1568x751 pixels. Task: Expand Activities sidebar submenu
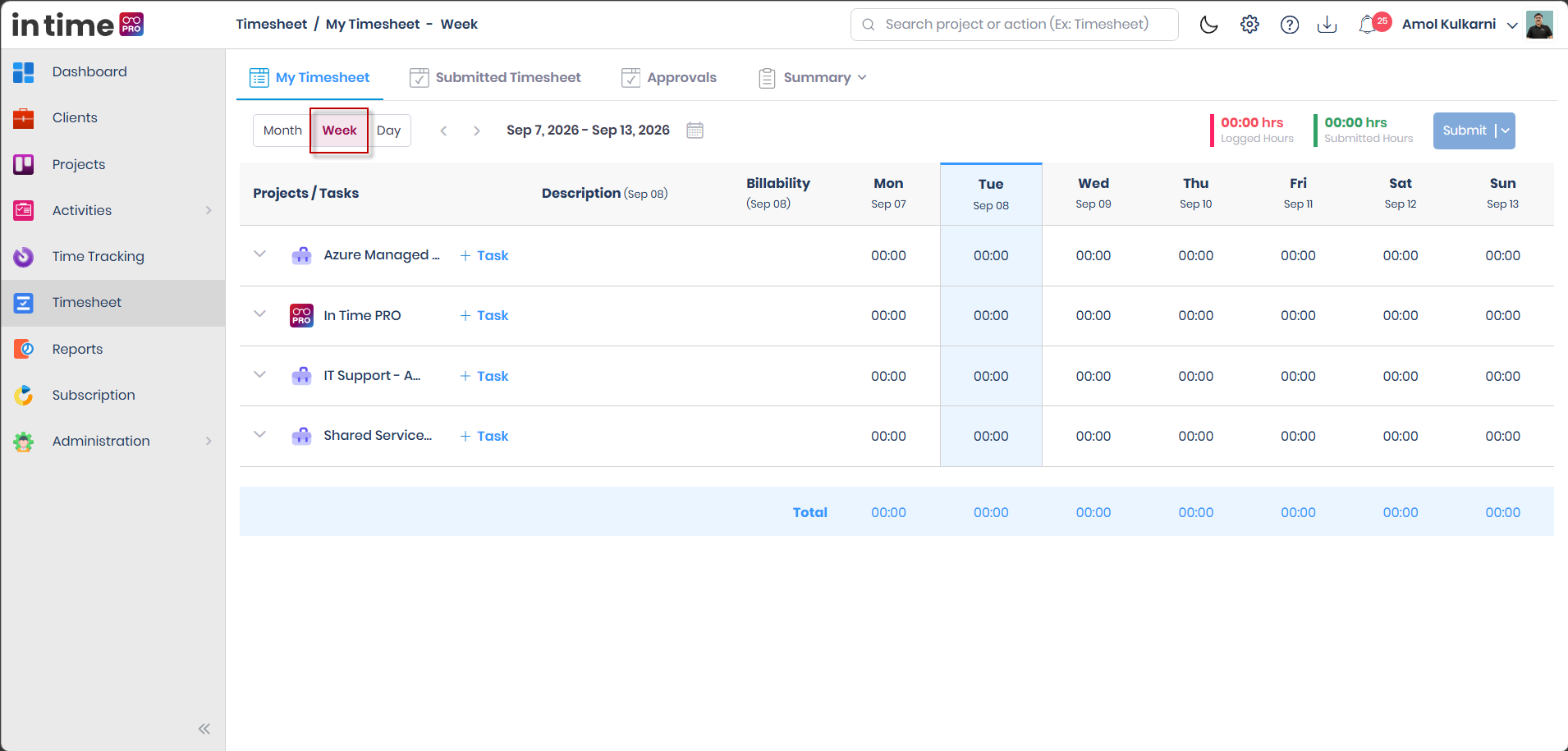[209, 210]
